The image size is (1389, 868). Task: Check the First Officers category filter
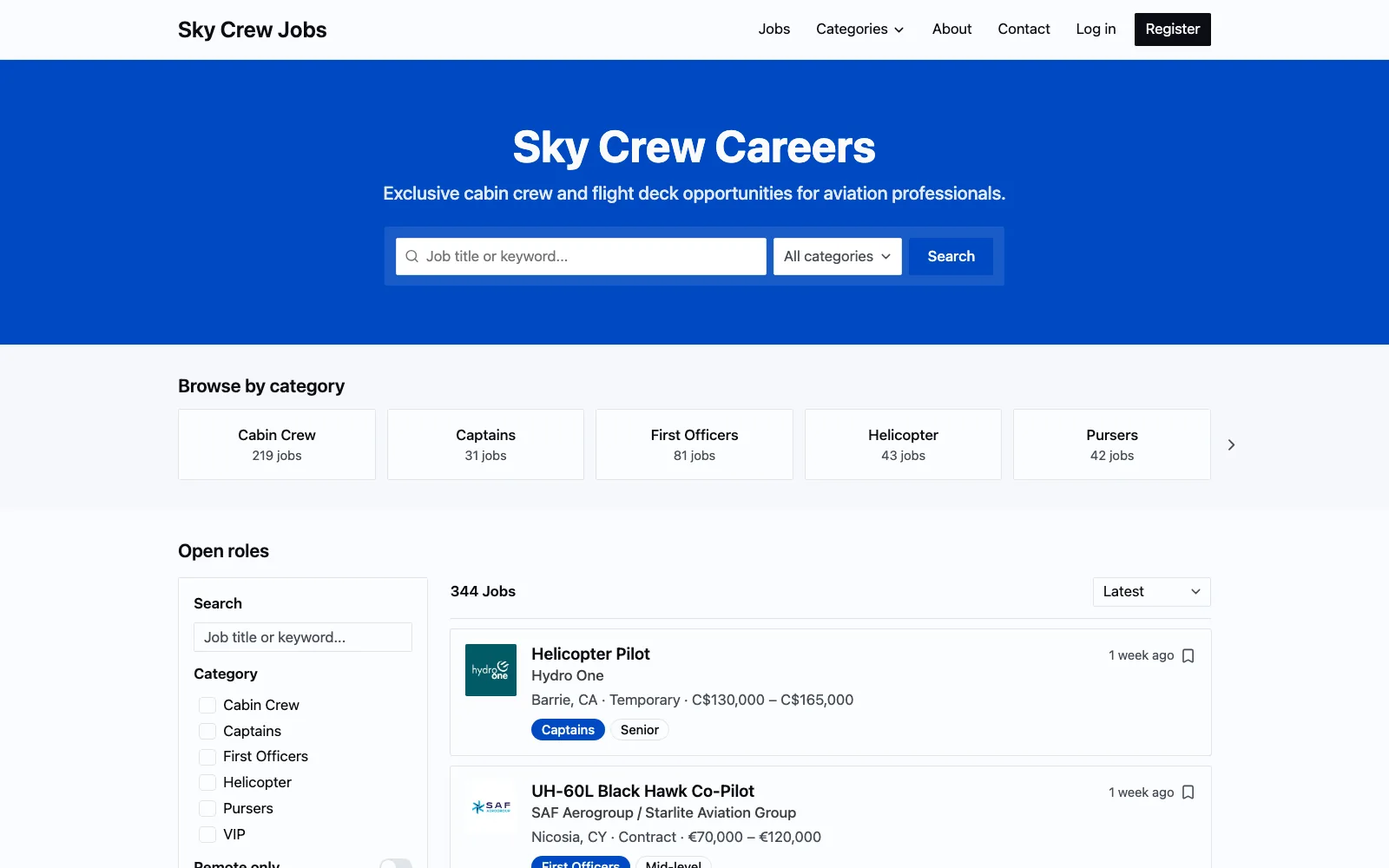coord(207,757)
